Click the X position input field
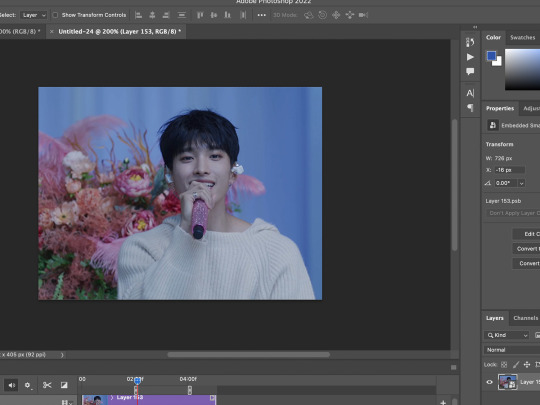This screenshot has width=540, height=405. 509,170
